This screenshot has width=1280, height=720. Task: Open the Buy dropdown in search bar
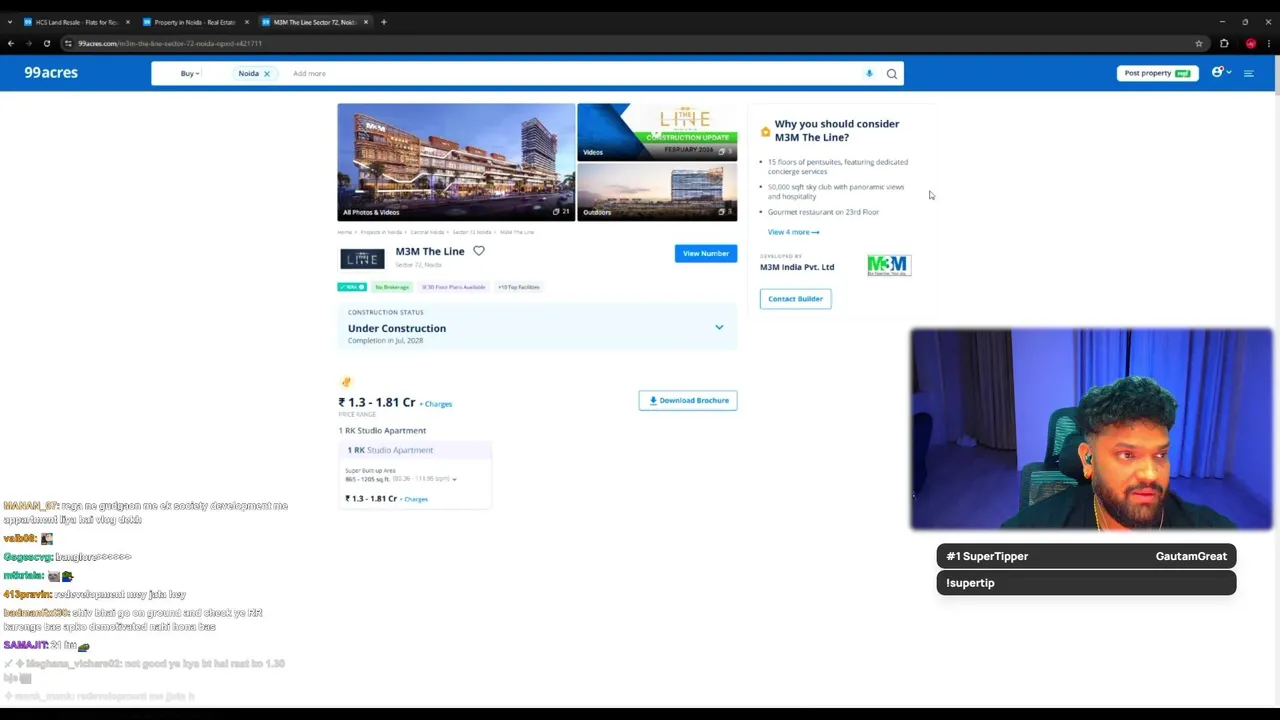[x=189, y=73]
